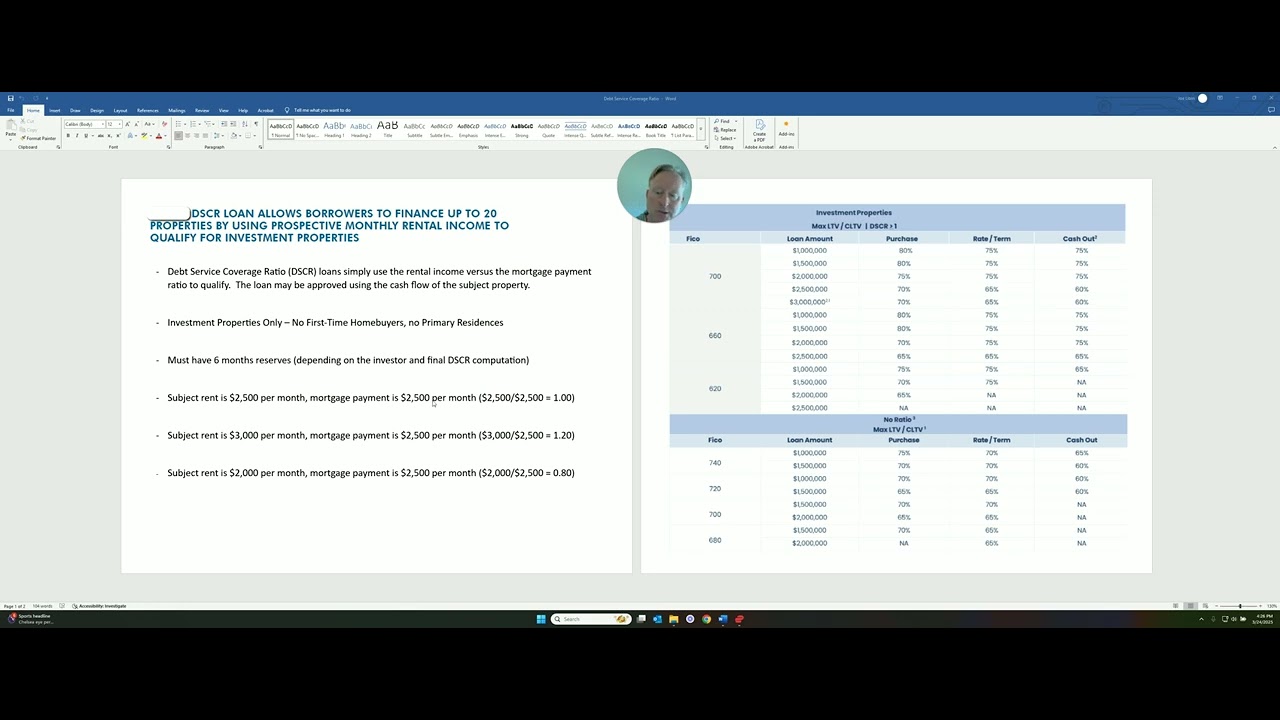Click the text 'Investment Properties Only'
The width and height of the screenshot is (1280, 720).
(225, 323)
